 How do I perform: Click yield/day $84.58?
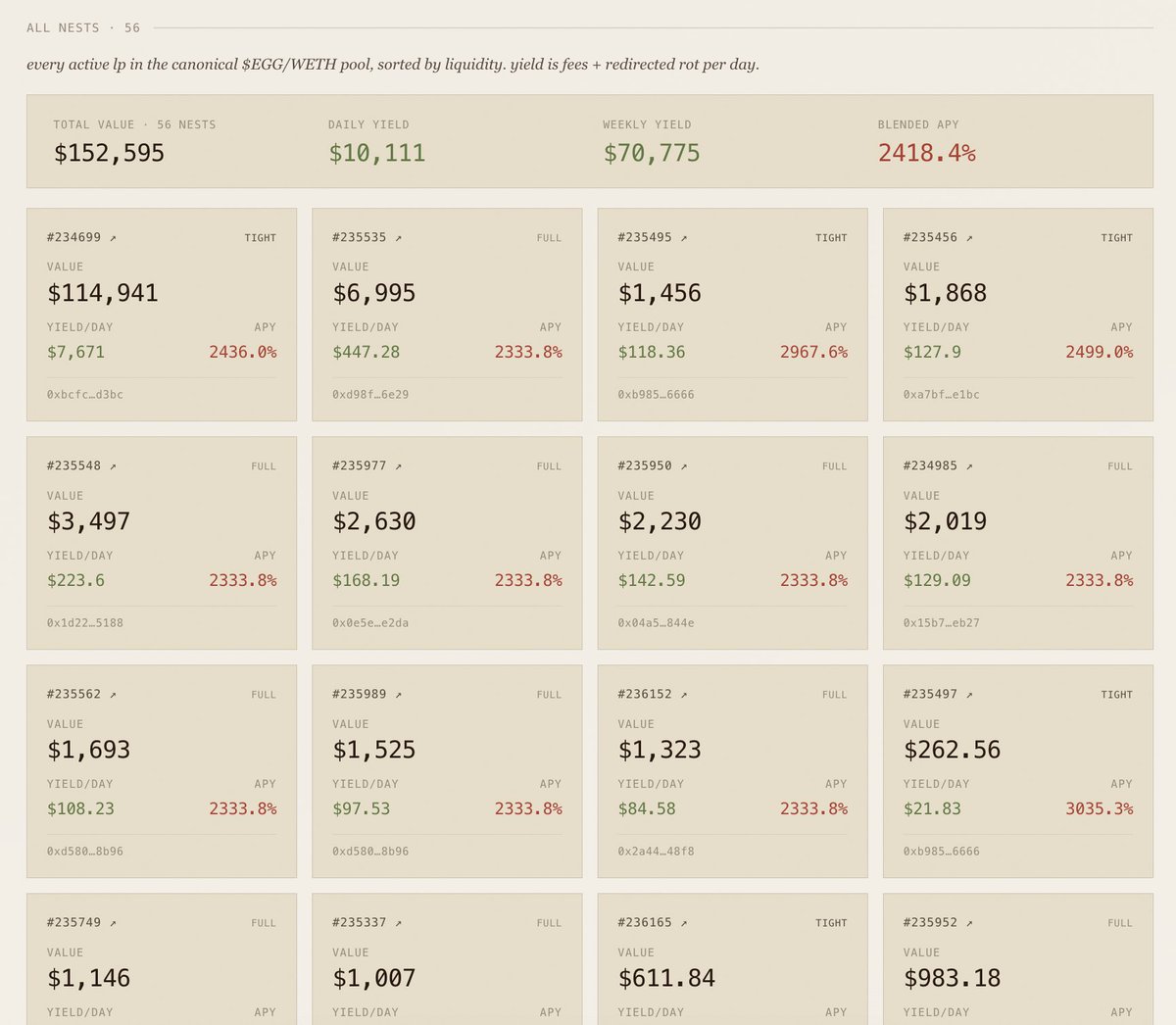[x=647, y=808]
